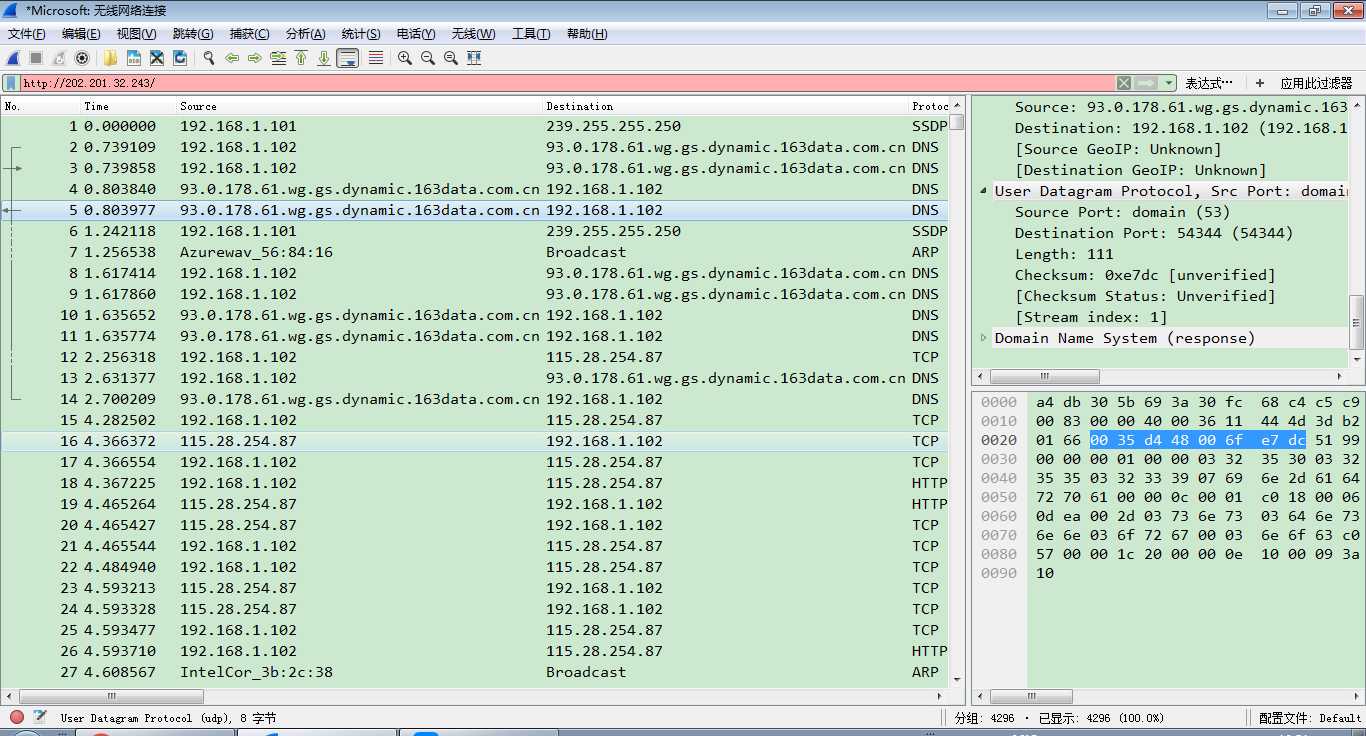Select packet 27 from IntelCor_3b:2c:38

click(475, 672)
